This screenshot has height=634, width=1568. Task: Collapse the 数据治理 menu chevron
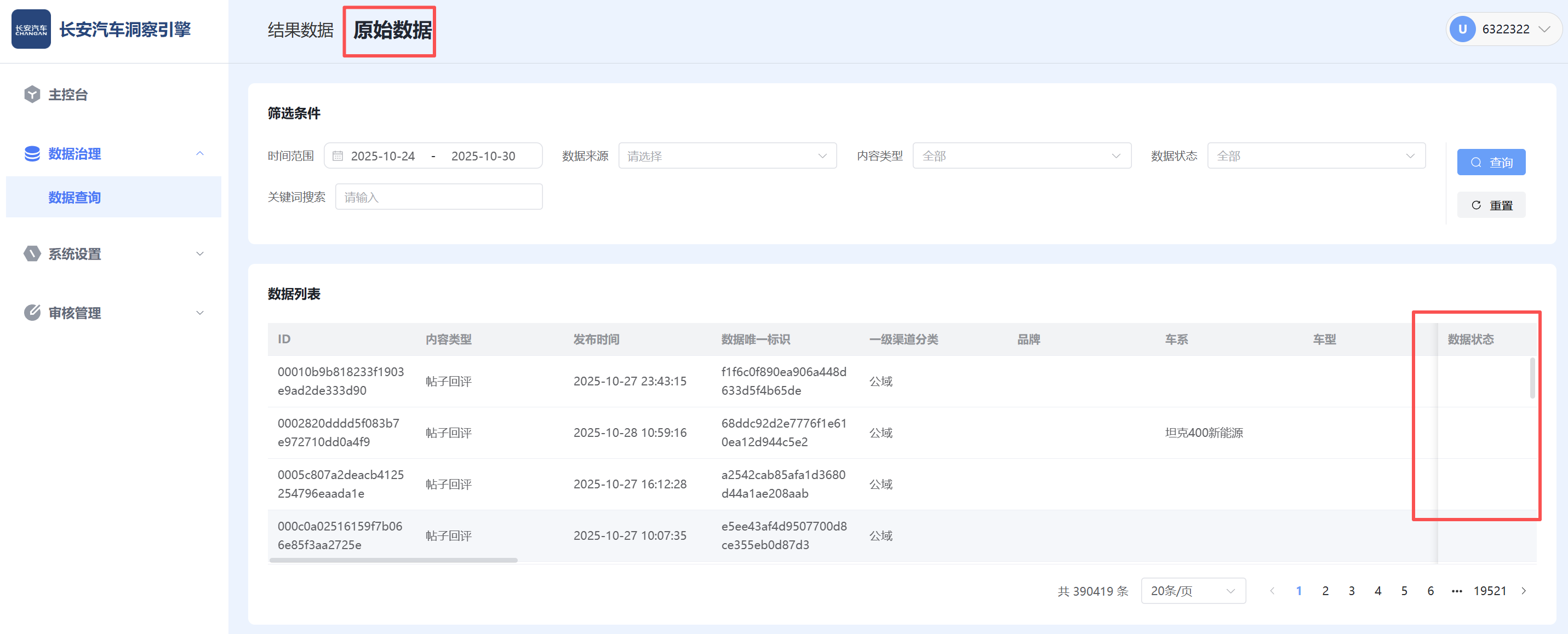[x=199, y=153]
